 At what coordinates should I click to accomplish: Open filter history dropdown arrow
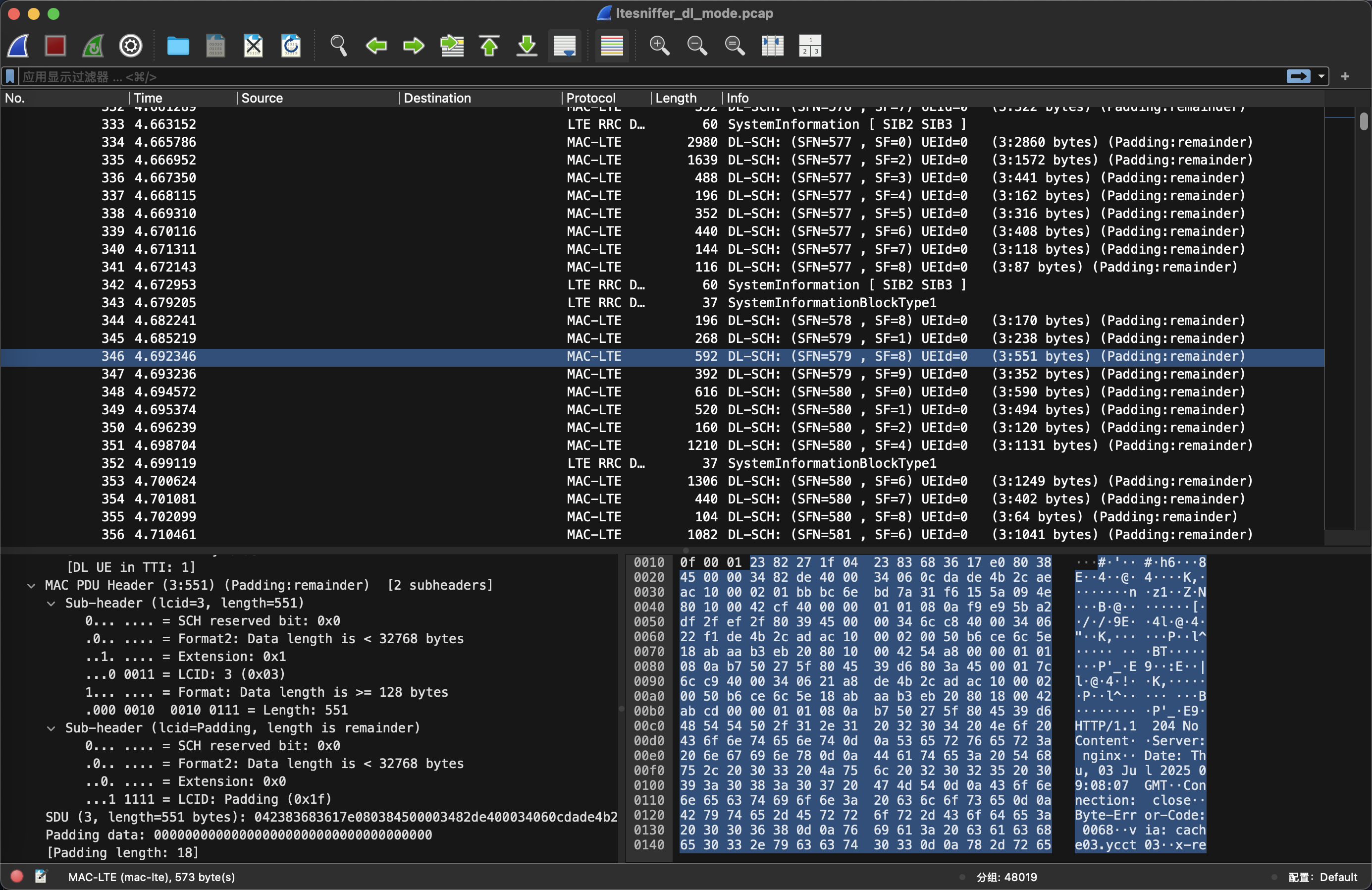(x=1321, y=76)
